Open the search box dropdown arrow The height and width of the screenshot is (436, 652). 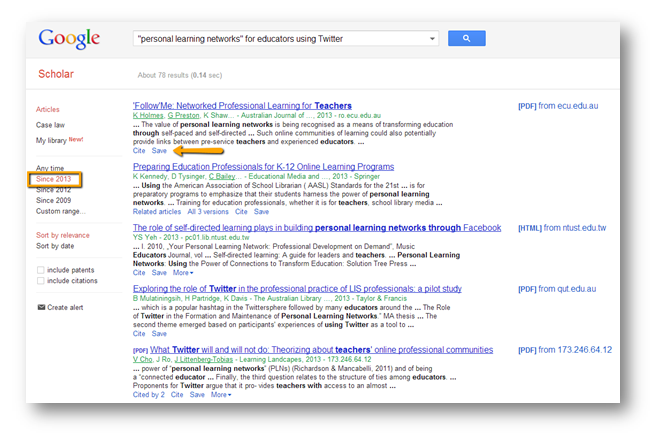click(x=432, y=38)
